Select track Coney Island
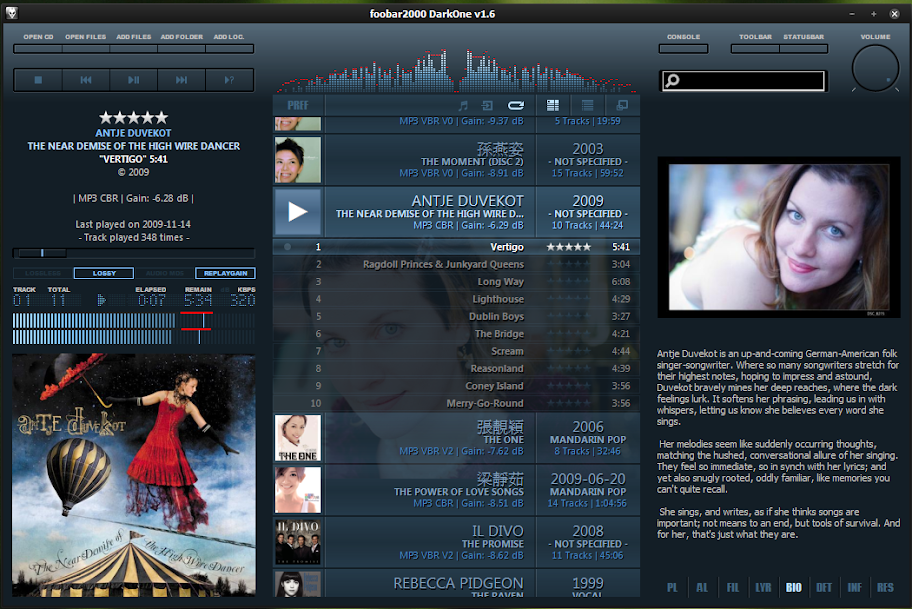The image size is (912, 609). (457, 386)
